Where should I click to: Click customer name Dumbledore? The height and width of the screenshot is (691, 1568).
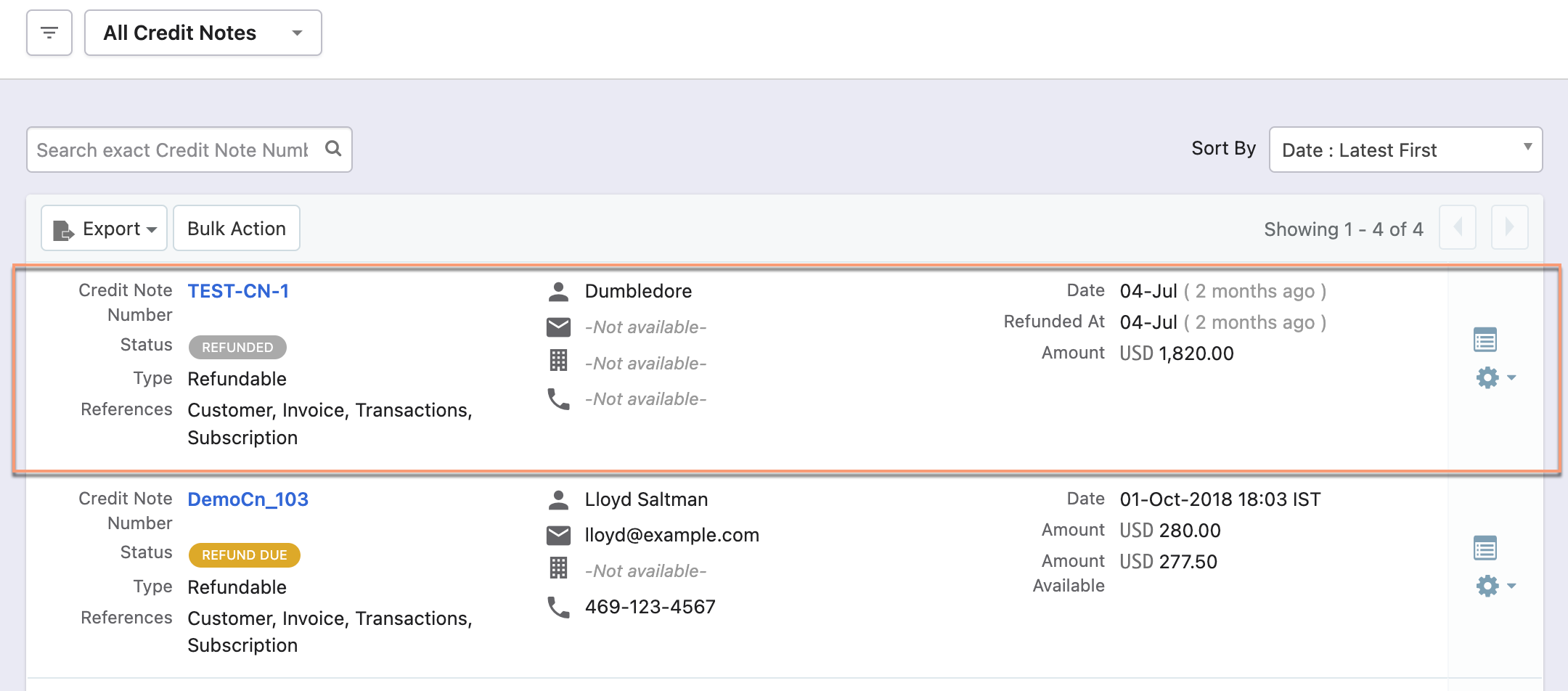coord(638,291)
